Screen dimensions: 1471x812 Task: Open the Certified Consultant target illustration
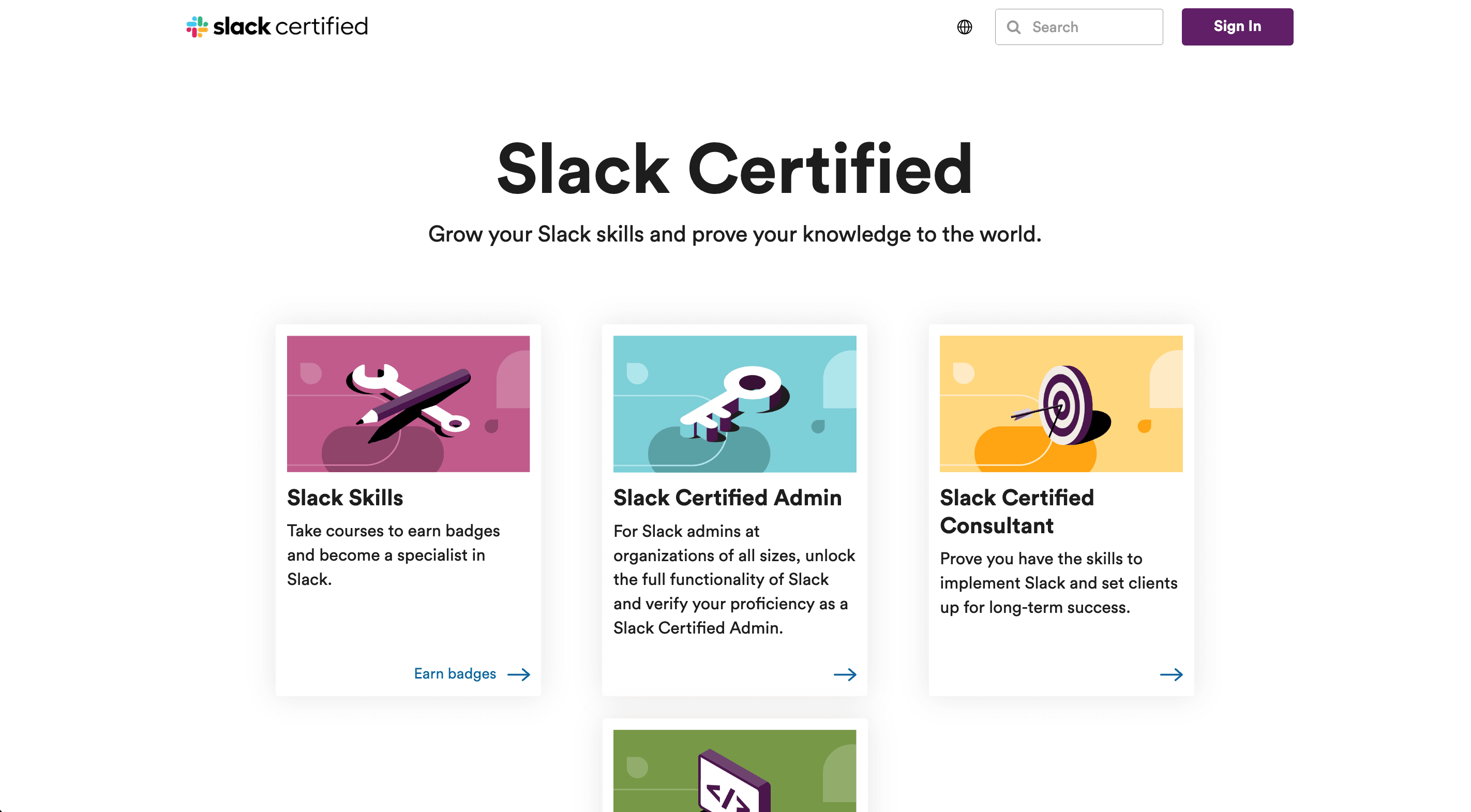coord(1061,404)
